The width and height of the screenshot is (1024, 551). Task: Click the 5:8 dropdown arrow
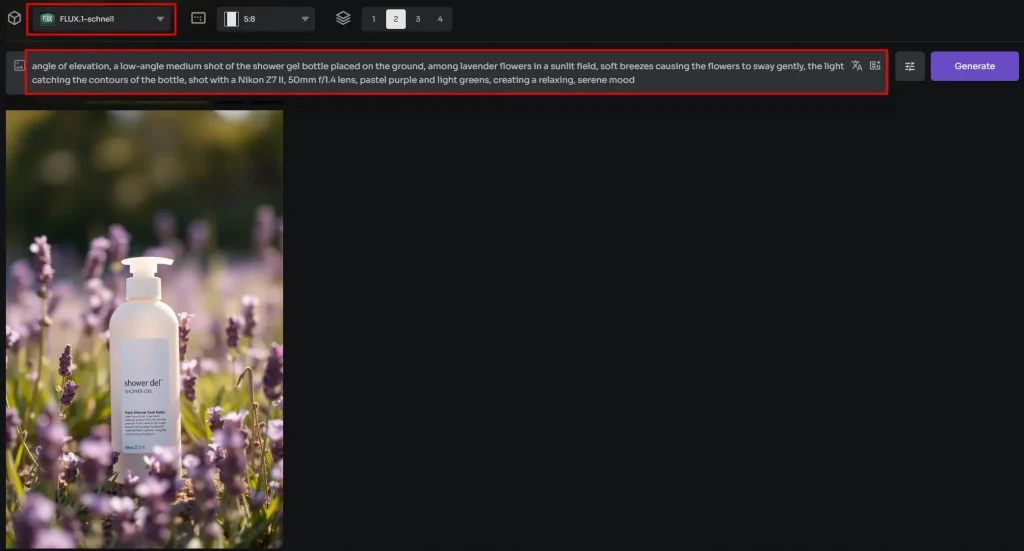[305, 19]
